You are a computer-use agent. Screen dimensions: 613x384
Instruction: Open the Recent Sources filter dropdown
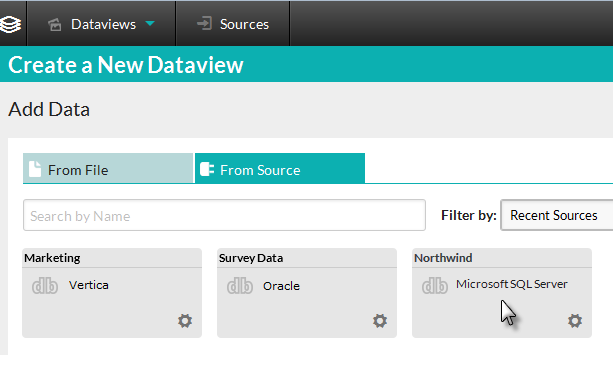click(557, 215)
